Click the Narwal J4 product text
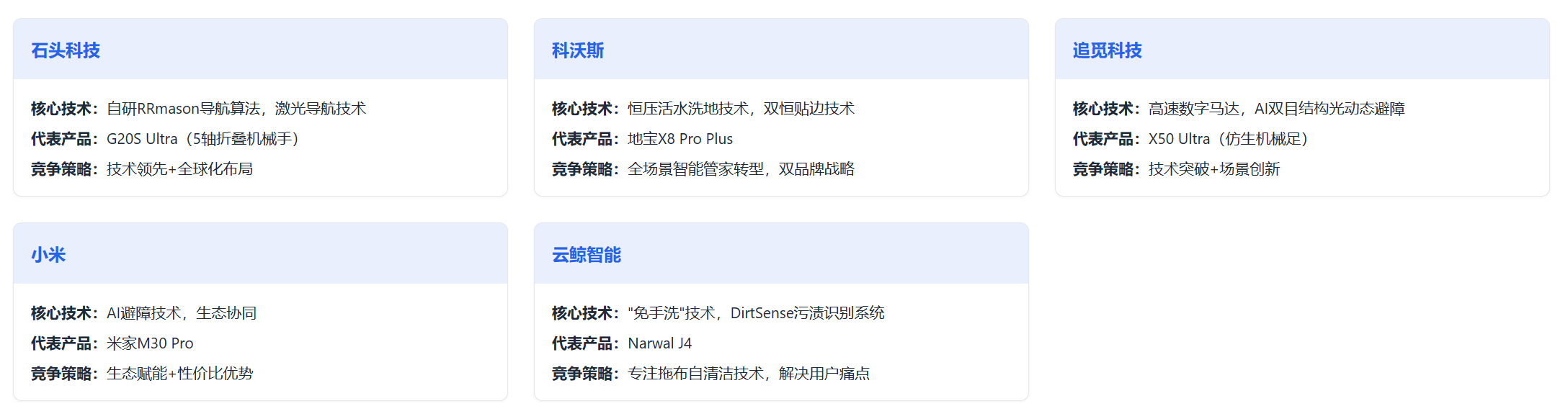Image resolution: width=1568 pixels, height=419 pixels. (659, 343)
